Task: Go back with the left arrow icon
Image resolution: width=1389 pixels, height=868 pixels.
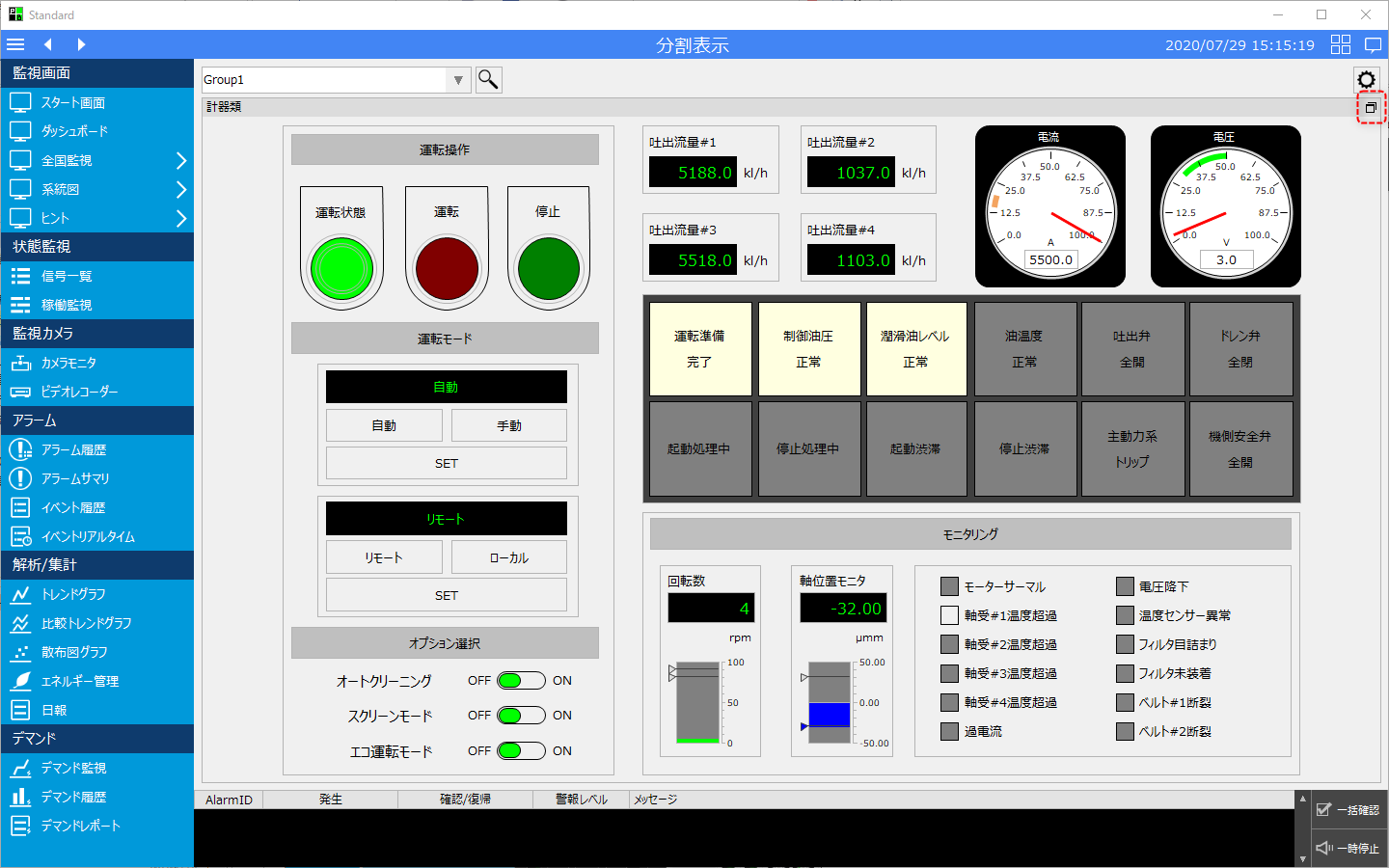Action: click(48, 44)
